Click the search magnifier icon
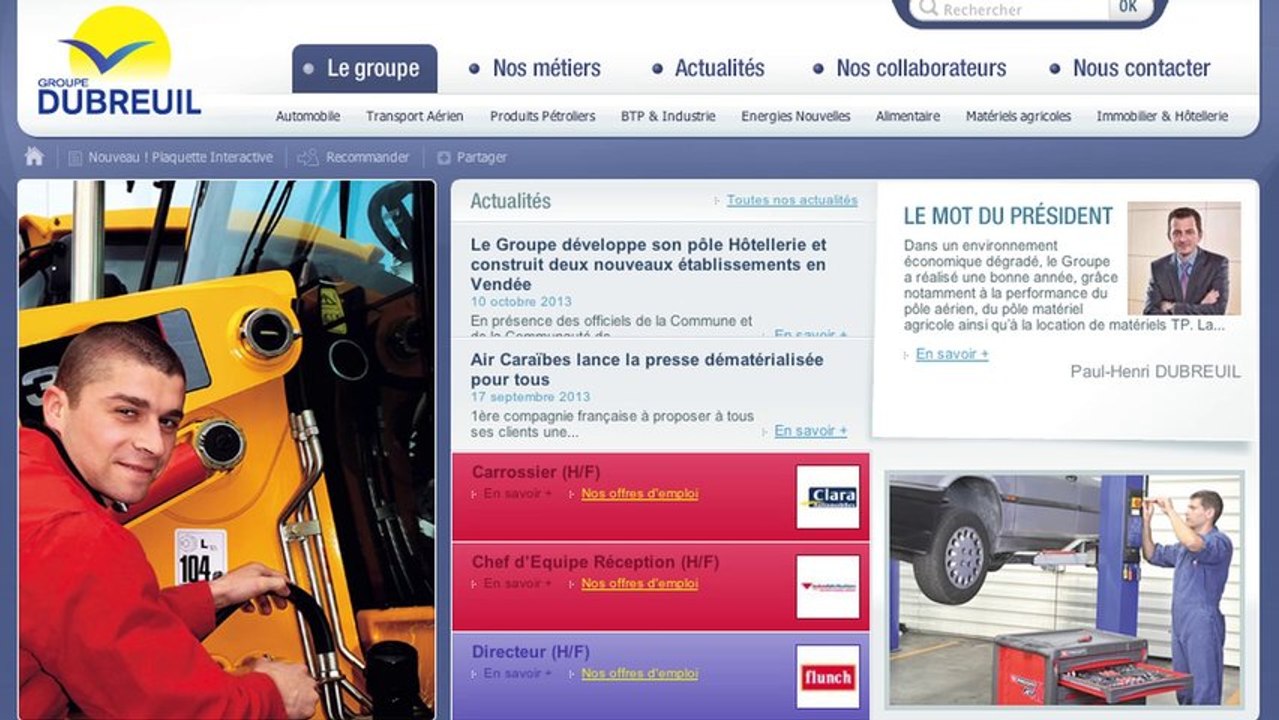1279x720 pixels. tap(928, 9)
